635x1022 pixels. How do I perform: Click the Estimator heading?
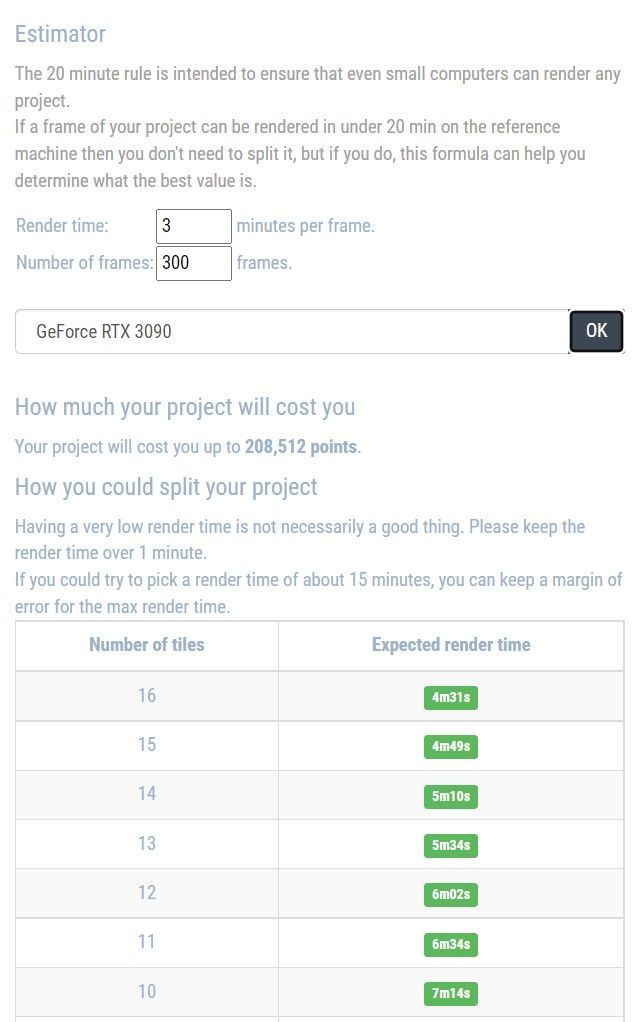[x=60, y=34]
